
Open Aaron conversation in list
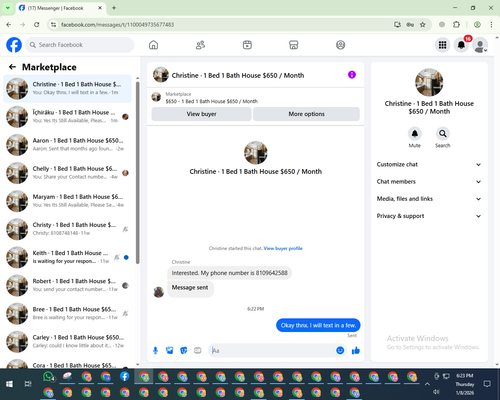(67, 145)
